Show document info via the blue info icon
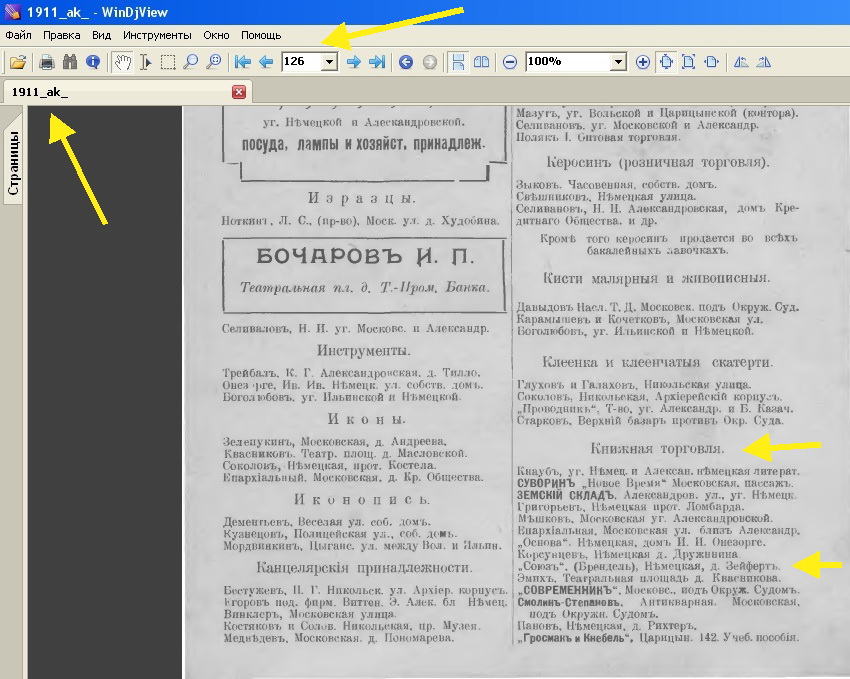 [x=93, y=62]
